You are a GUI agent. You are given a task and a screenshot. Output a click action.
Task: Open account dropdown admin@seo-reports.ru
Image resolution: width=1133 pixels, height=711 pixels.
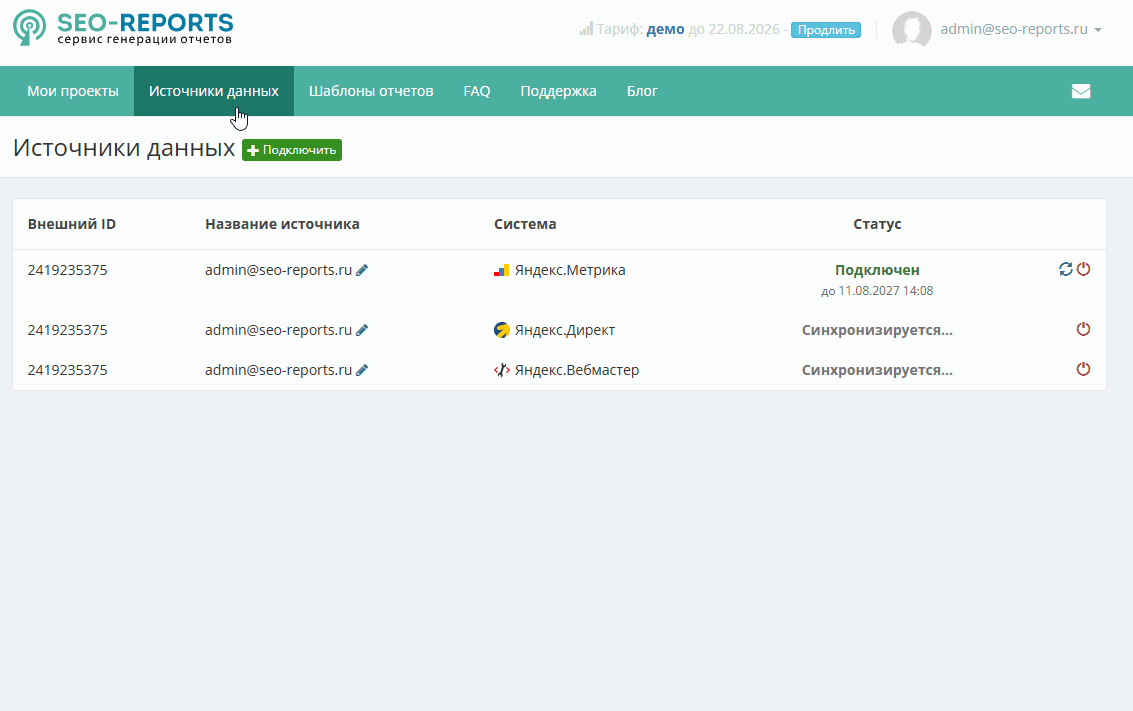(x=1020, y=29)
